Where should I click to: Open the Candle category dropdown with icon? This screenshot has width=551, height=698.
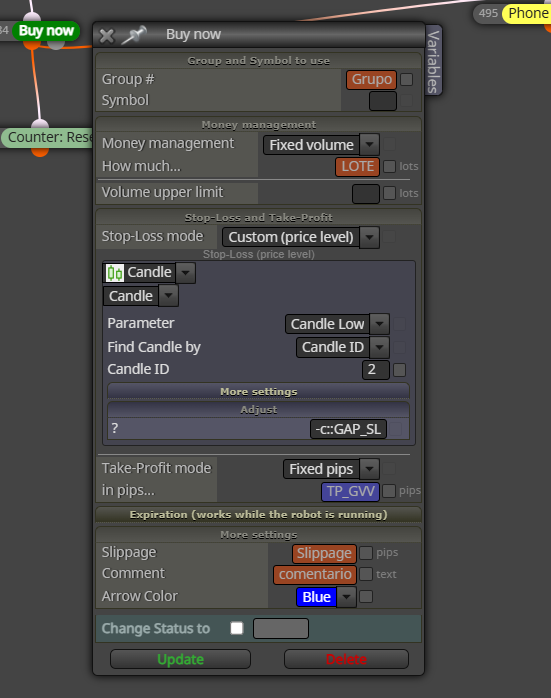pyautogui.click(x=149, y=273)
